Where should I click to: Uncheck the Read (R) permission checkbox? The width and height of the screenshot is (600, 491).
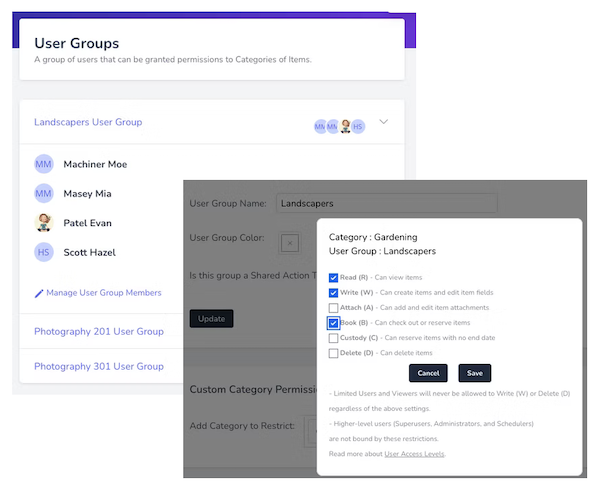click(x=334, y=277)
